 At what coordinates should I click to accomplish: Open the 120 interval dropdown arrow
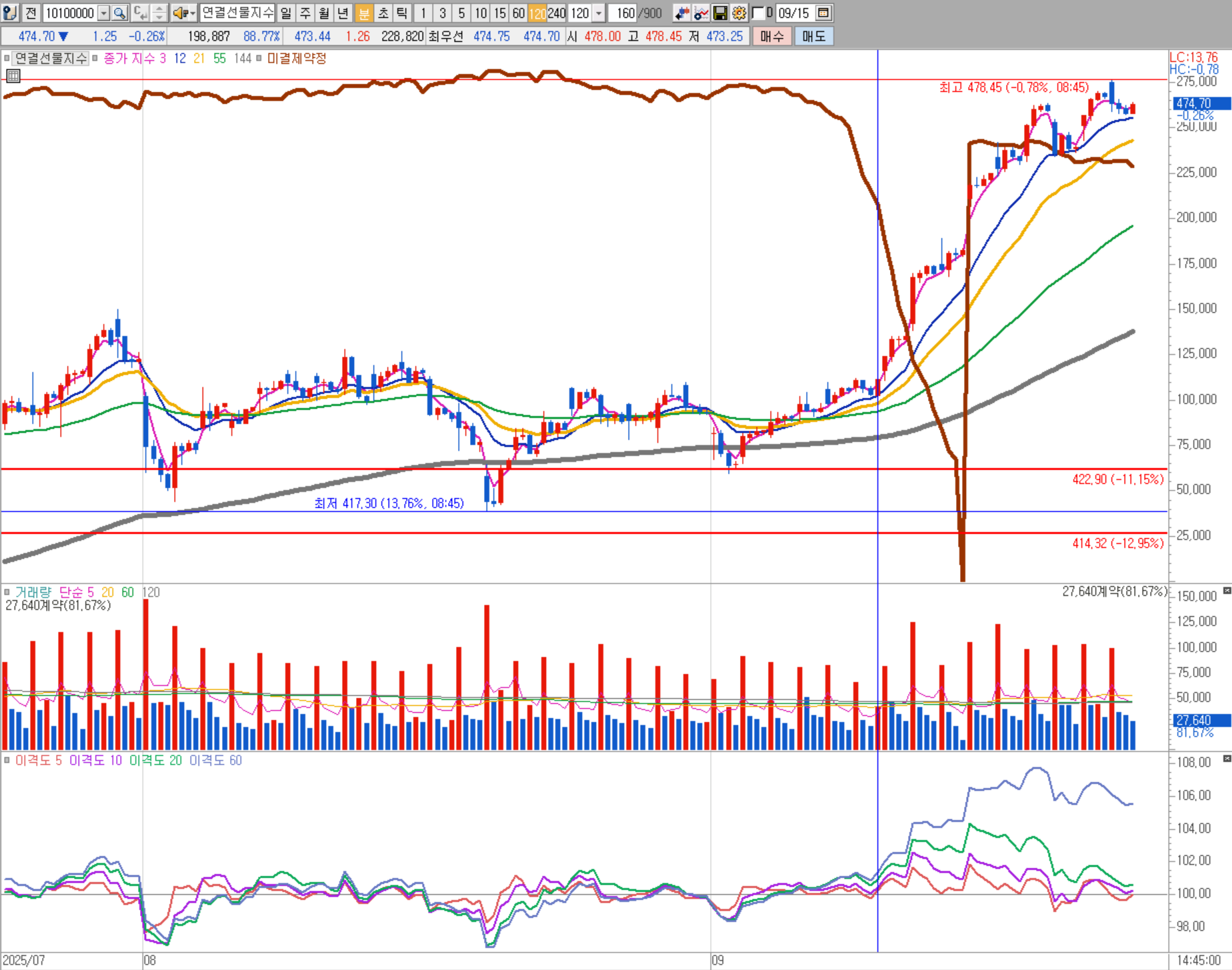(x=599, y=13)
